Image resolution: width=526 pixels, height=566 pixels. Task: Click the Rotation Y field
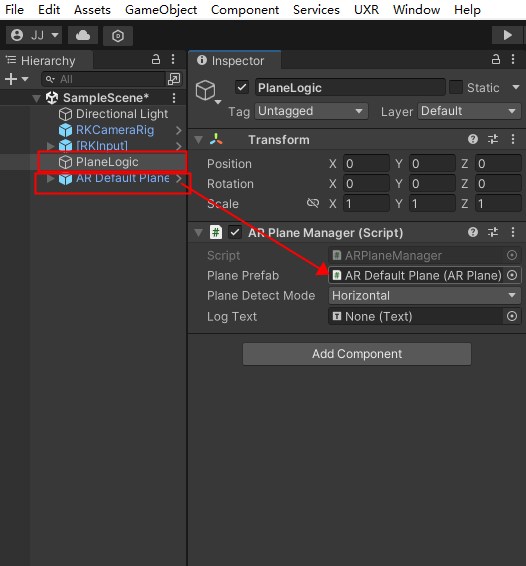click(432, 184)
